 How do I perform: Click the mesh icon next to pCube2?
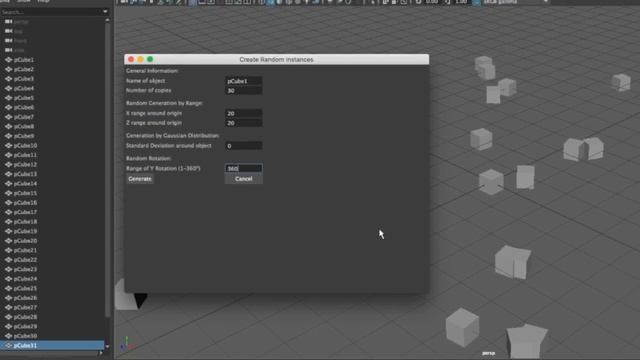coord(9,69)
